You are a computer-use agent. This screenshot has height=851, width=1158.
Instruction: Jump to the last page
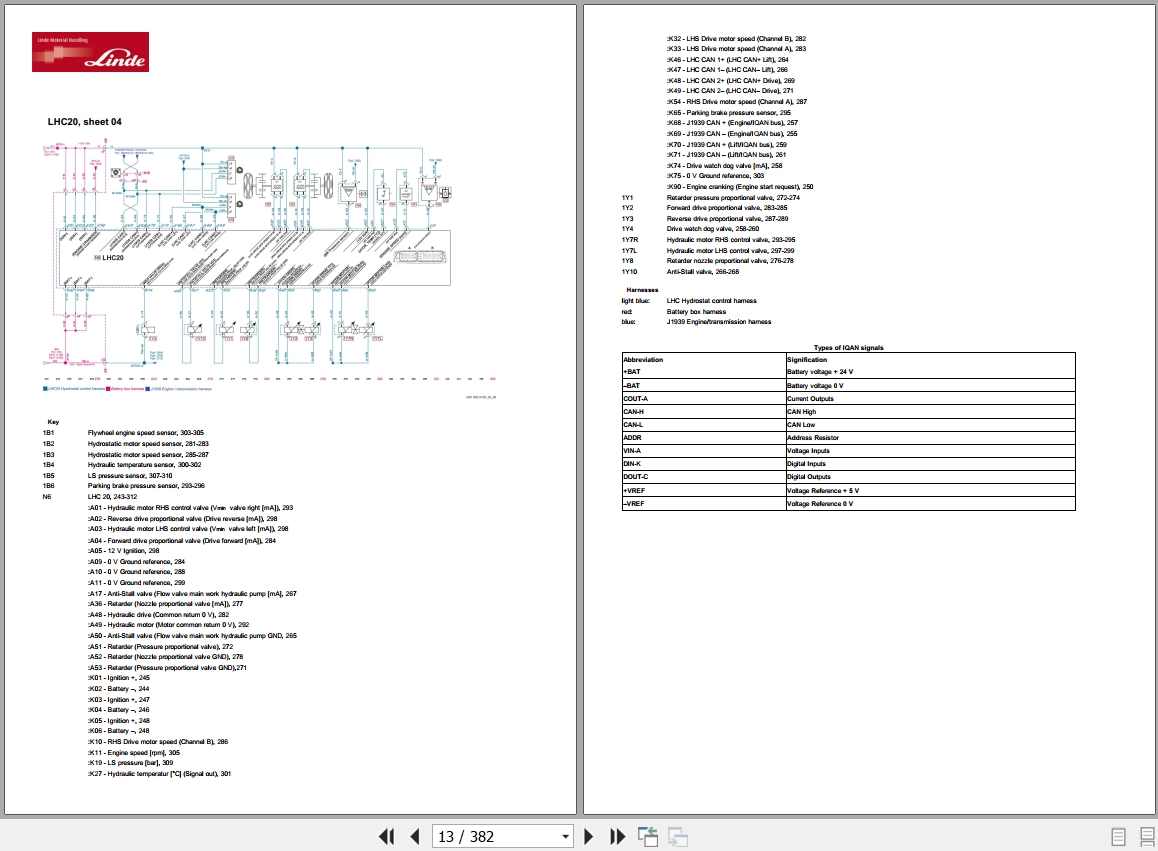[617, 836]
